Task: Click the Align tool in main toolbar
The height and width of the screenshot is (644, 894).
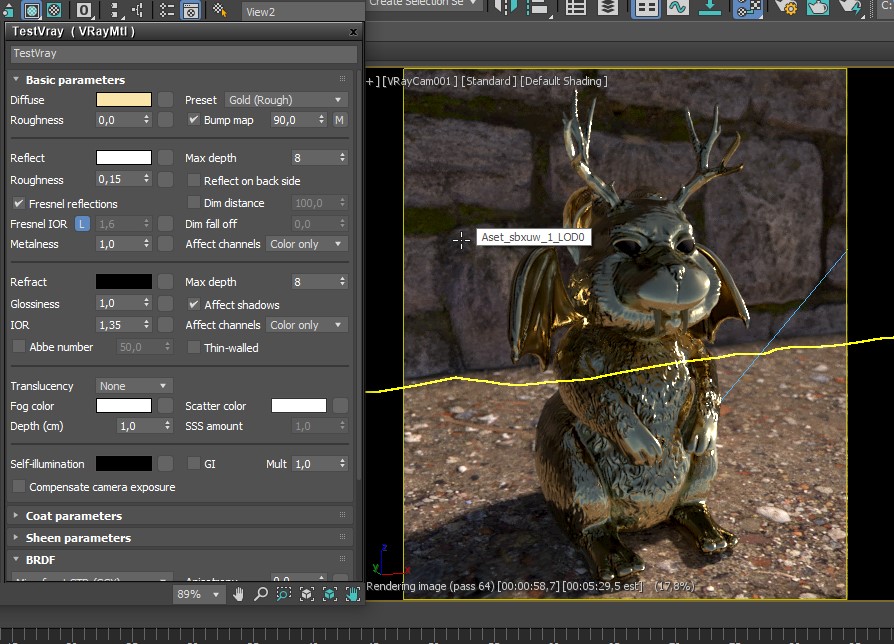Action: (538, 7)
